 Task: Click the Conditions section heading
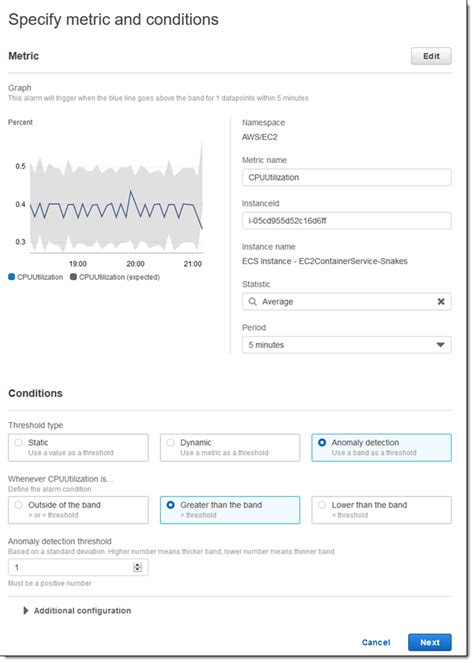click(36, 393)
